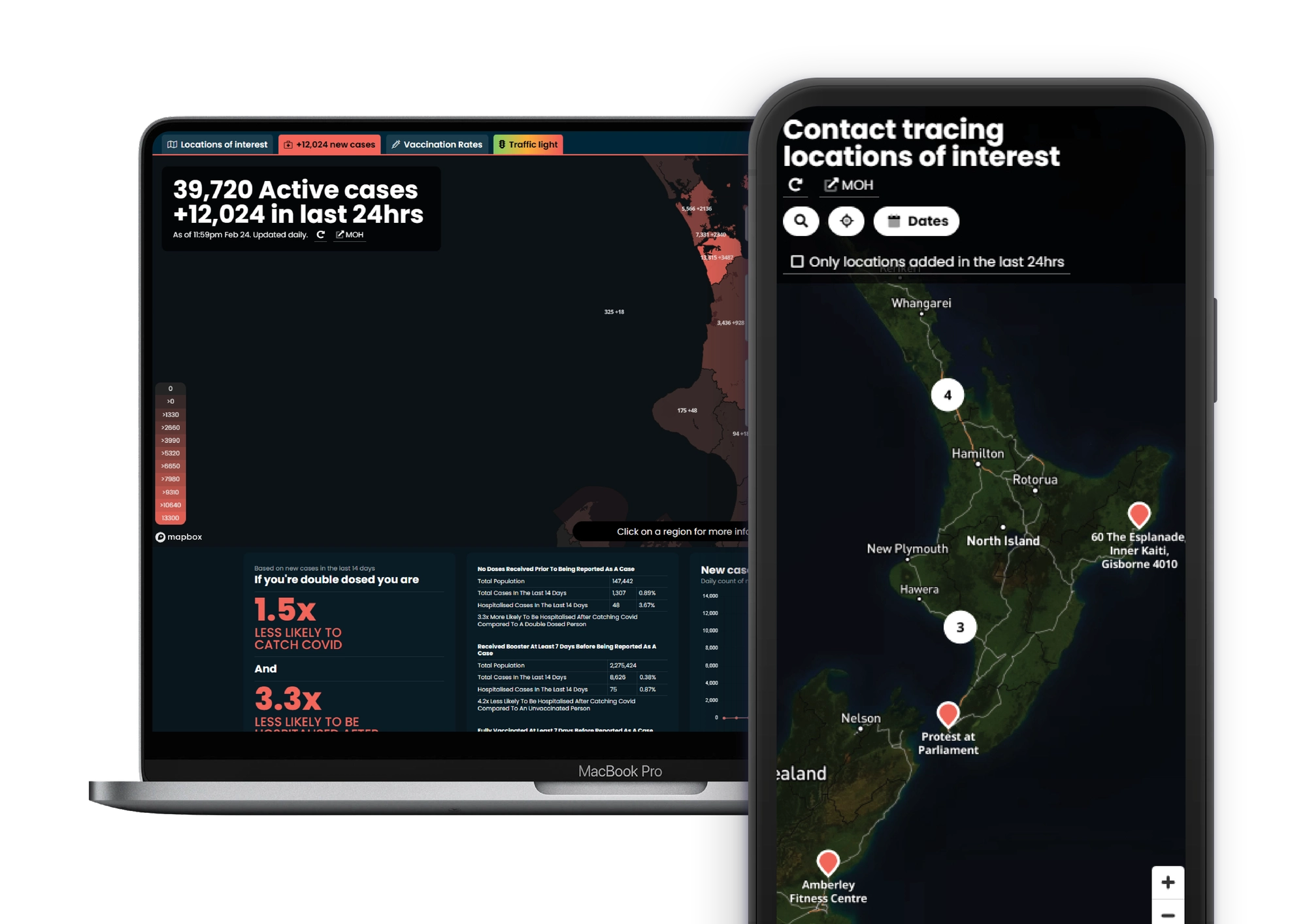
Task: Open the Vaccination Rates tab
Action: pyautogui.click(x=437, y=144)
